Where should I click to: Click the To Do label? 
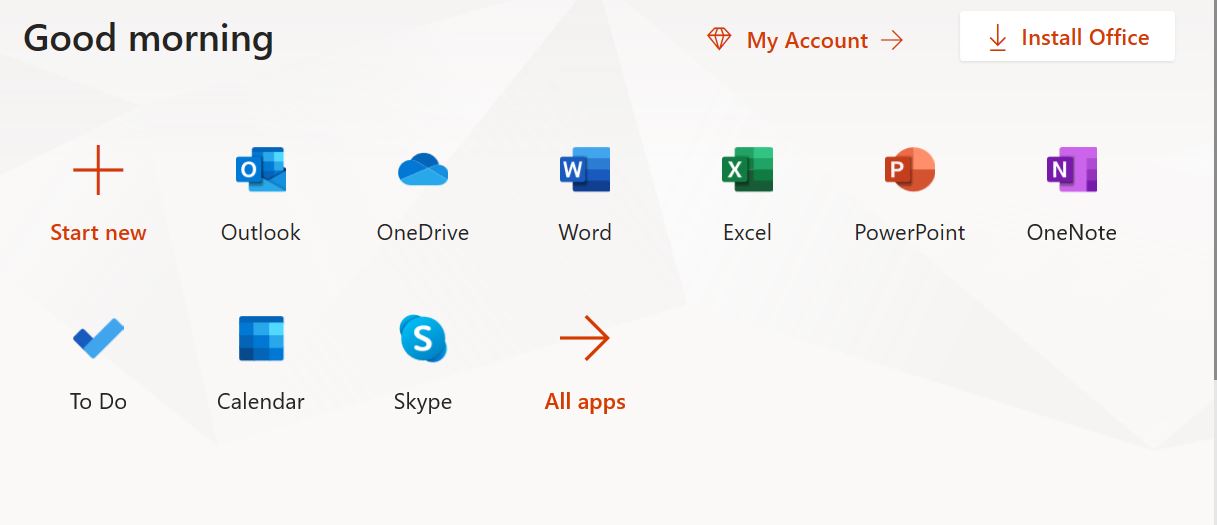coord(98,402)
